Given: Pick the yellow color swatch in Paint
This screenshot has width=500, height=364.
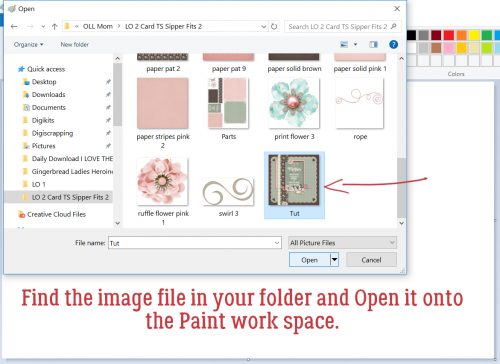Looking at the screenshot, I should click(x=474, y=35).
